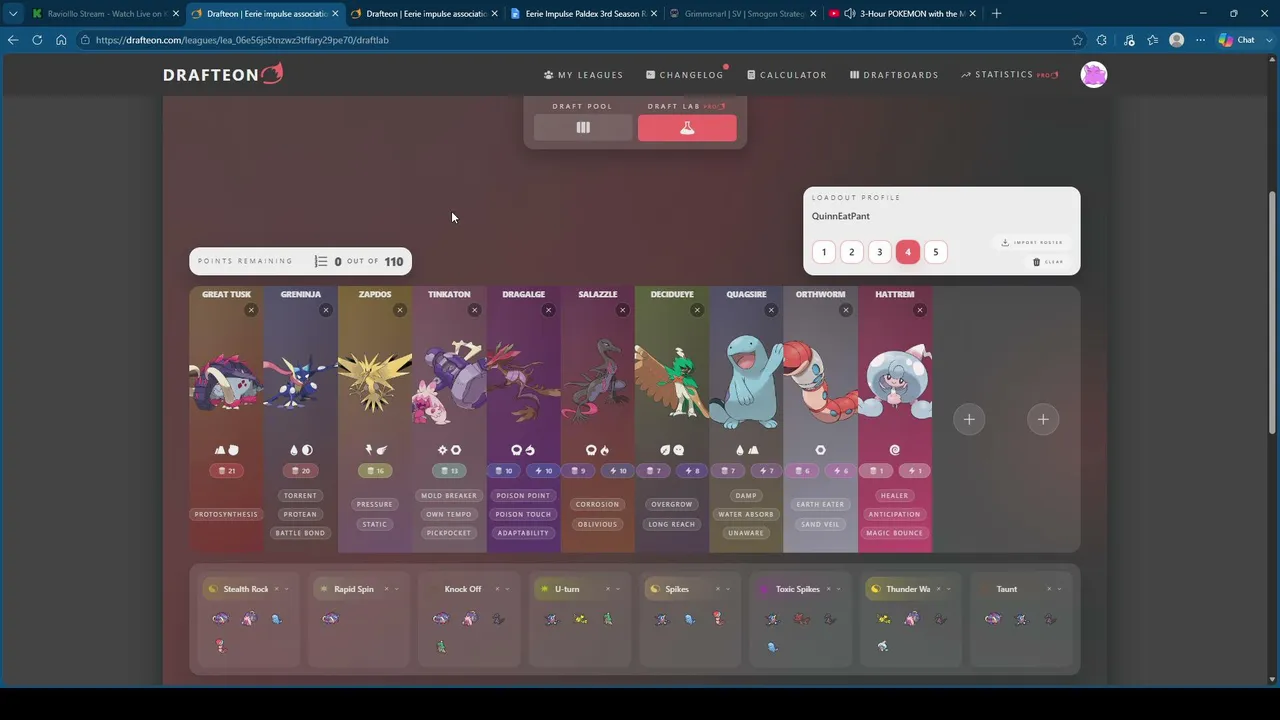Viewport: 1280px width, 720px height.
Task: Switch to the Grimmsnarl Smogon browser tab
Action: pos(741,14)
